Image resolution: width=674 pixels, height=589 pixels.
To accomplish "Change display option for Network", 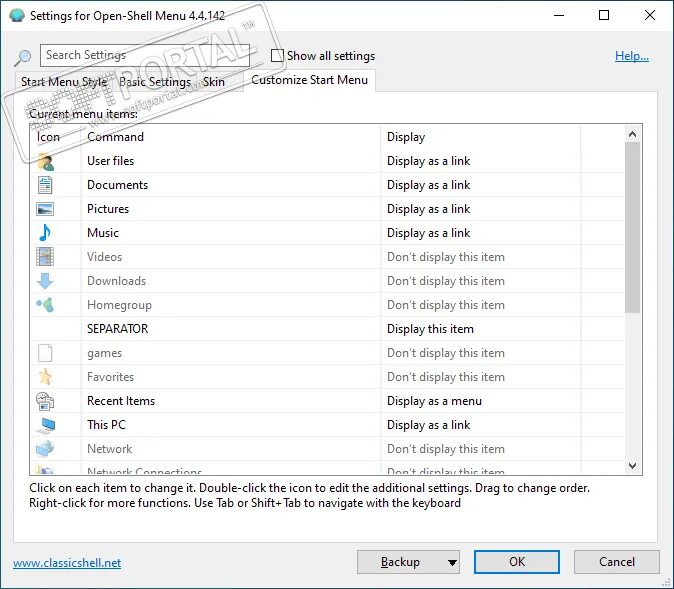I will pyautogui.click(x=445, y=449).
